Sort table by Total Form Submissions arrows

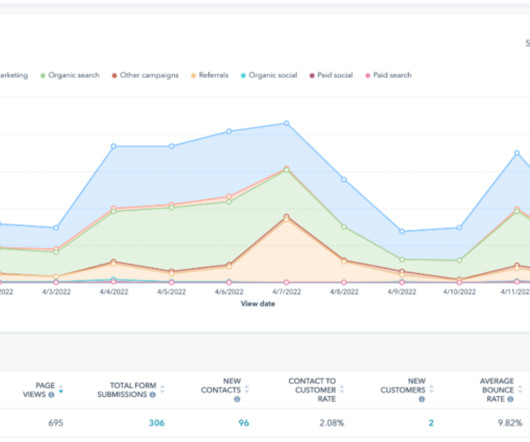pos(163,389)
